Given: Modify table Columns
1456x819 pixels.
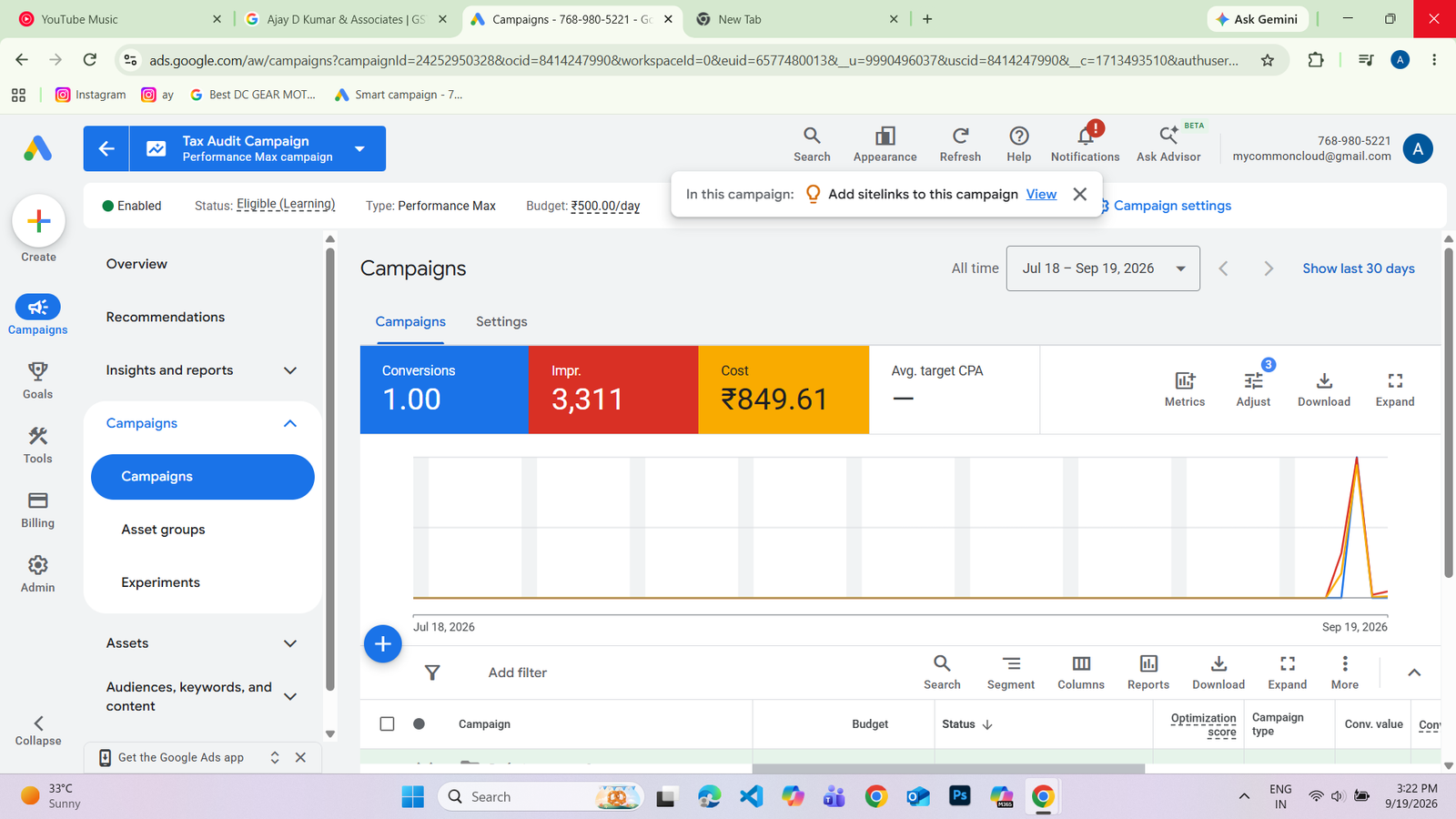Looking at the screenshot, I should point(1081,672).
